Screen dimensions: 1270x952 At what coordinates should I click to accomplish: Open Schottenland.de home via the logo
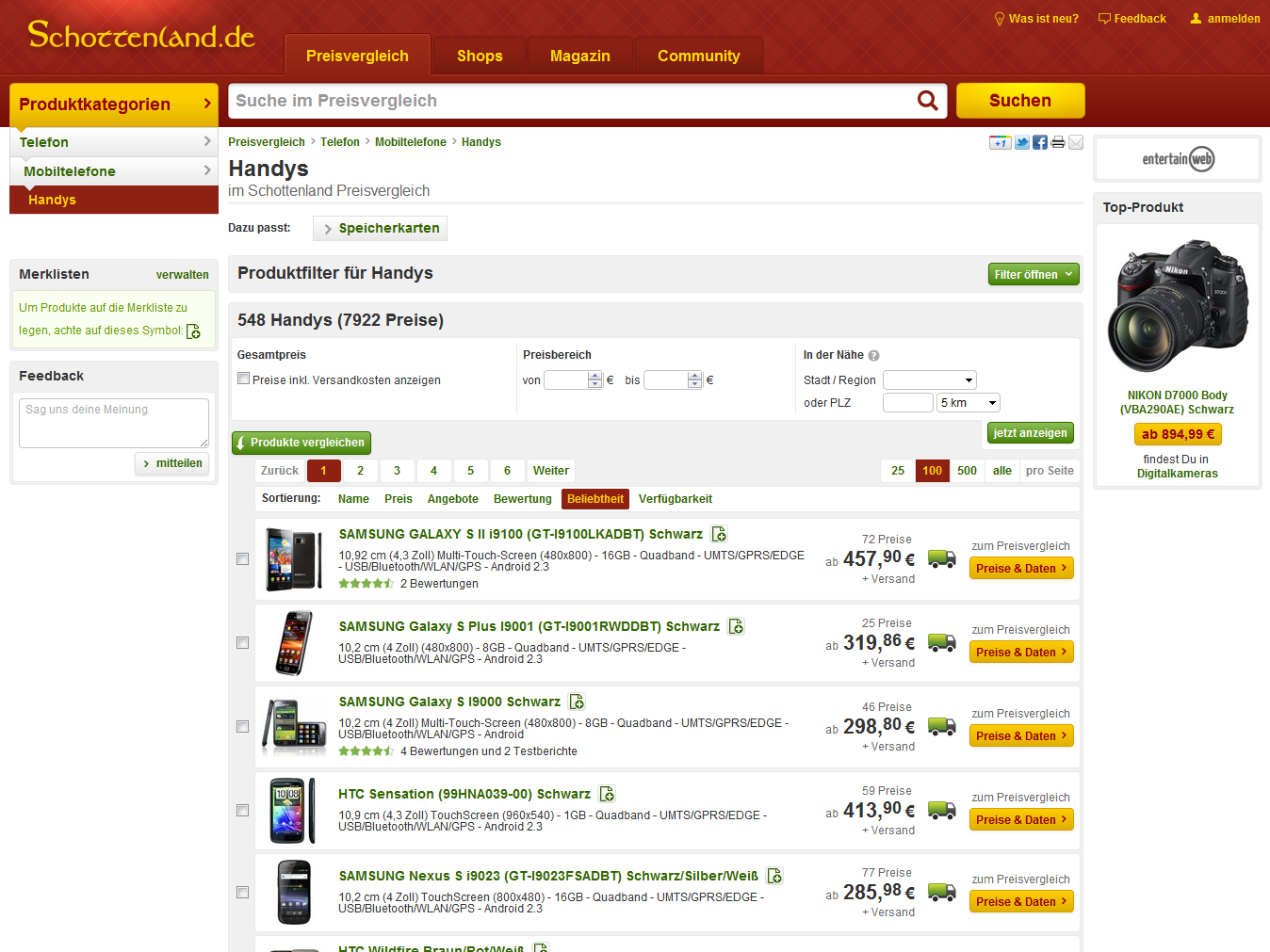click(141, 36)
